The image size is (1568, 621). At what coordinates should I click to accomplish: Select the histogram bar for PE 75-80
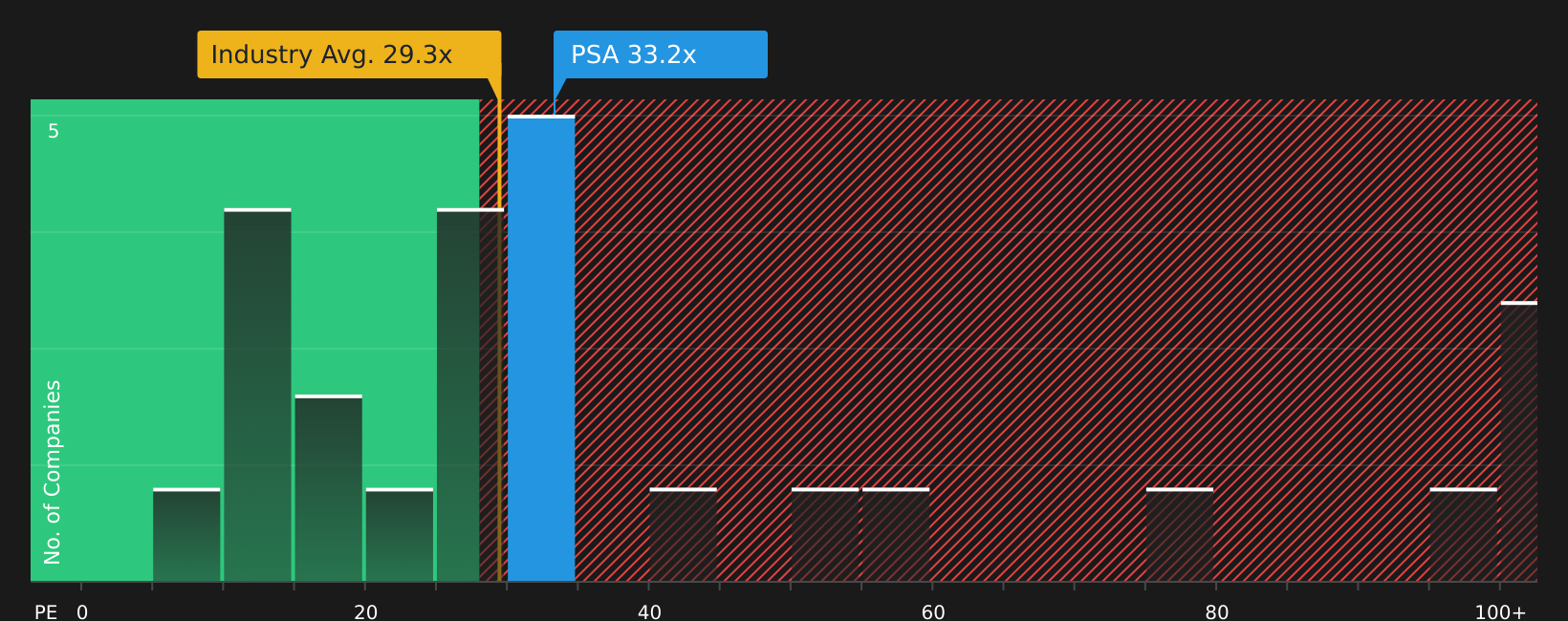(1180, 535)
